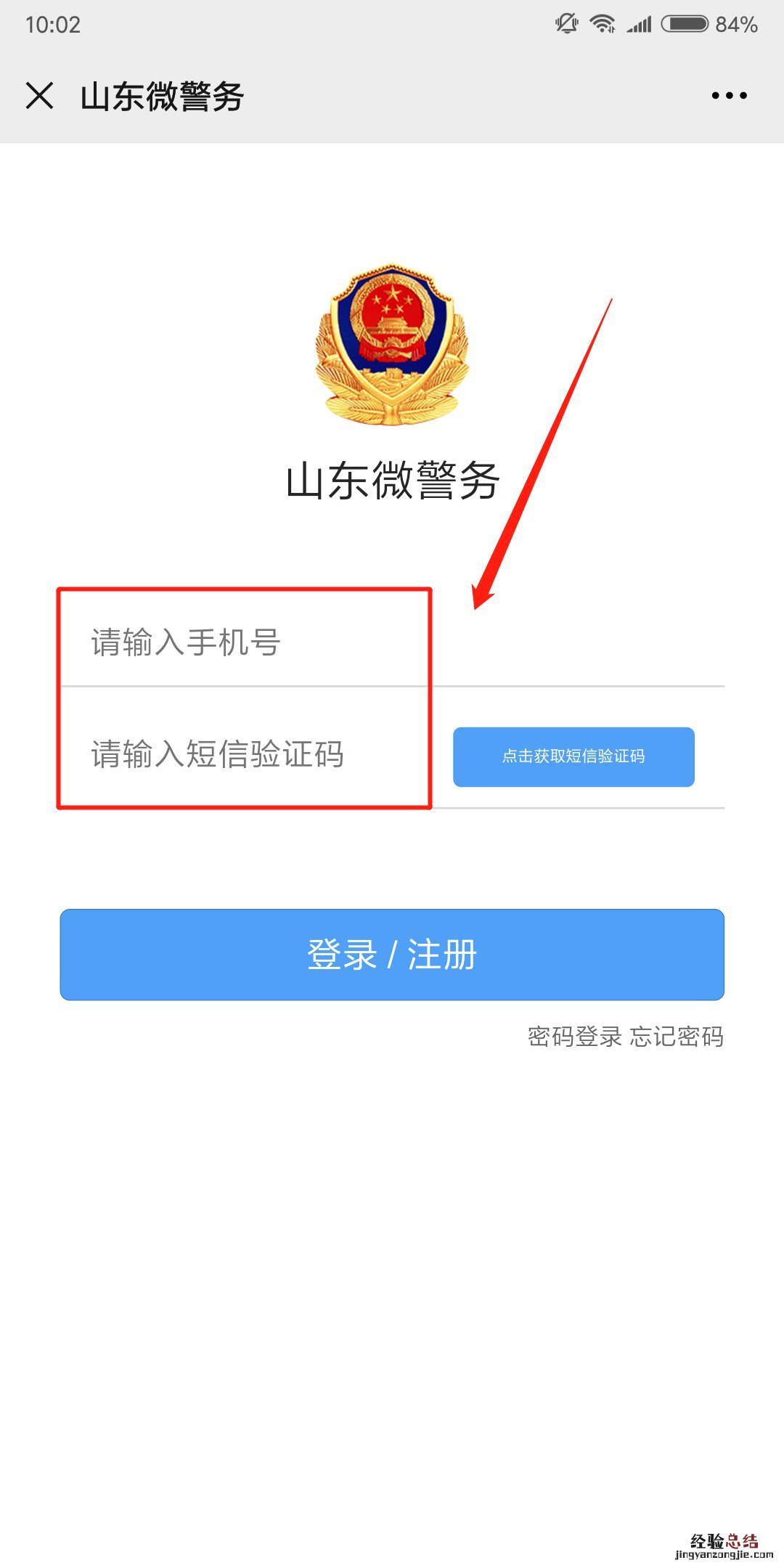
Task: Open the 忘记密码 forgot password link
Action: (677, 1036)
